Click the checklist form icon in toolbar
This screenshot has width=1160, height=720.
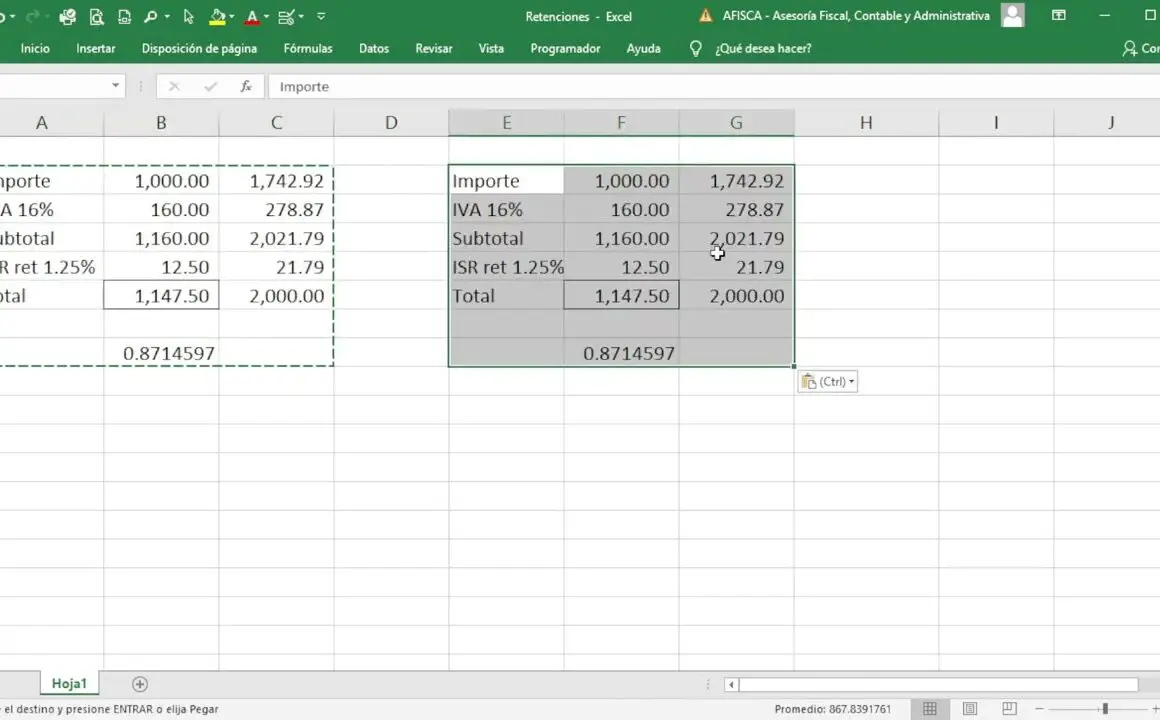[x=286, y=16]
